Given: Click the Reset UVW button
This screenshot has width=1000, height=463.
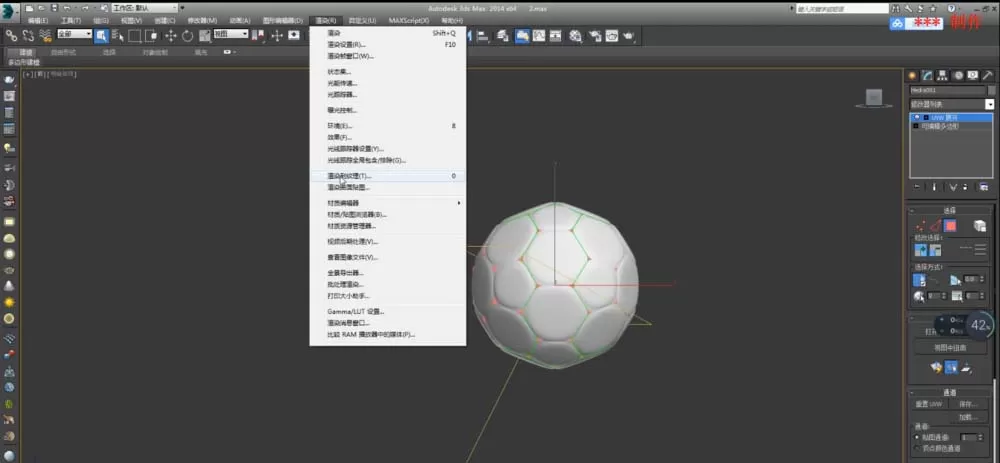Looking at the screenshot, I should pos(929,404).
